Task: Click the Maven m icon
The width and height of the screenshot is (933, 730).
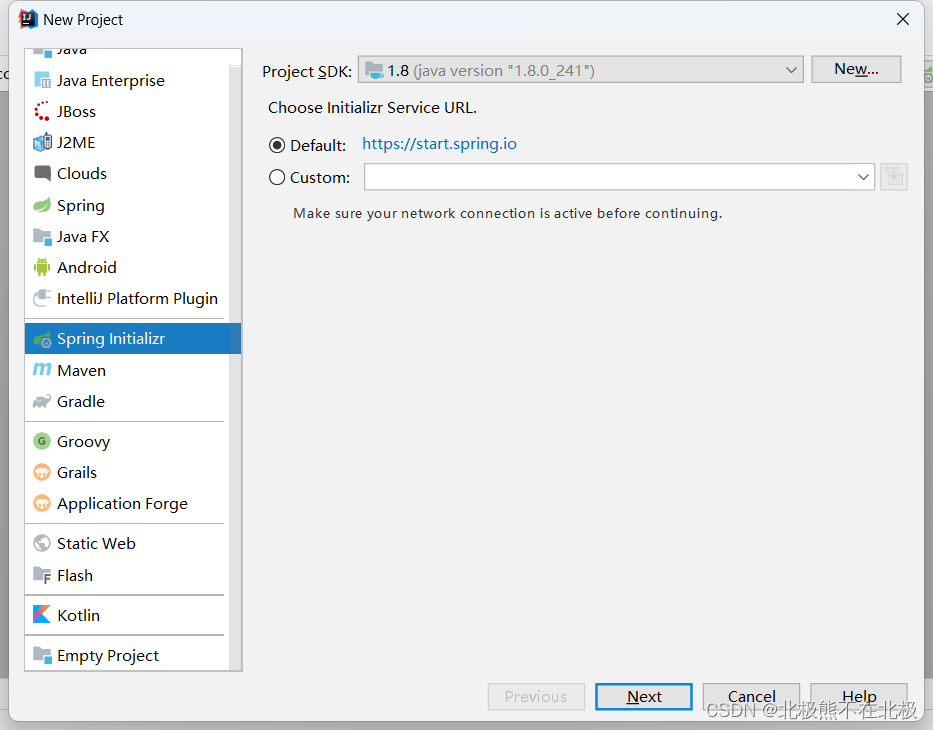Action: pos(42,369)
